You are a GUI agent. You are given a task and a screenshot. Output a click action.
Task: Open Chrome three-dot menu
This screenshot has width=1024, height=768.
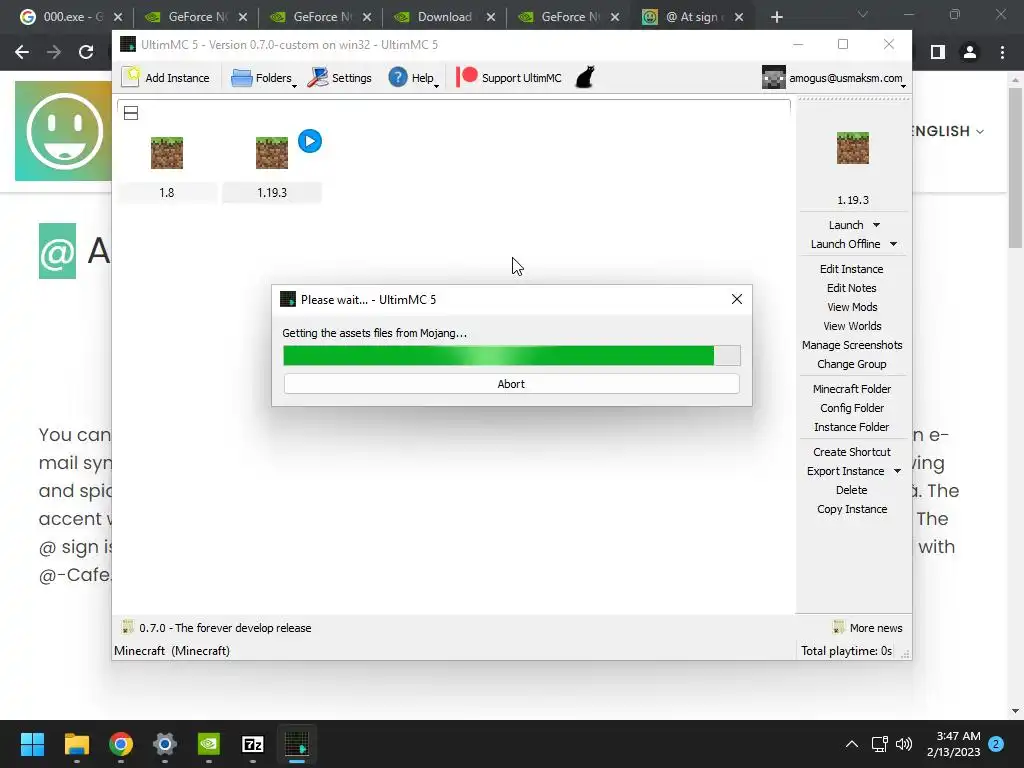click(1002, 52)
